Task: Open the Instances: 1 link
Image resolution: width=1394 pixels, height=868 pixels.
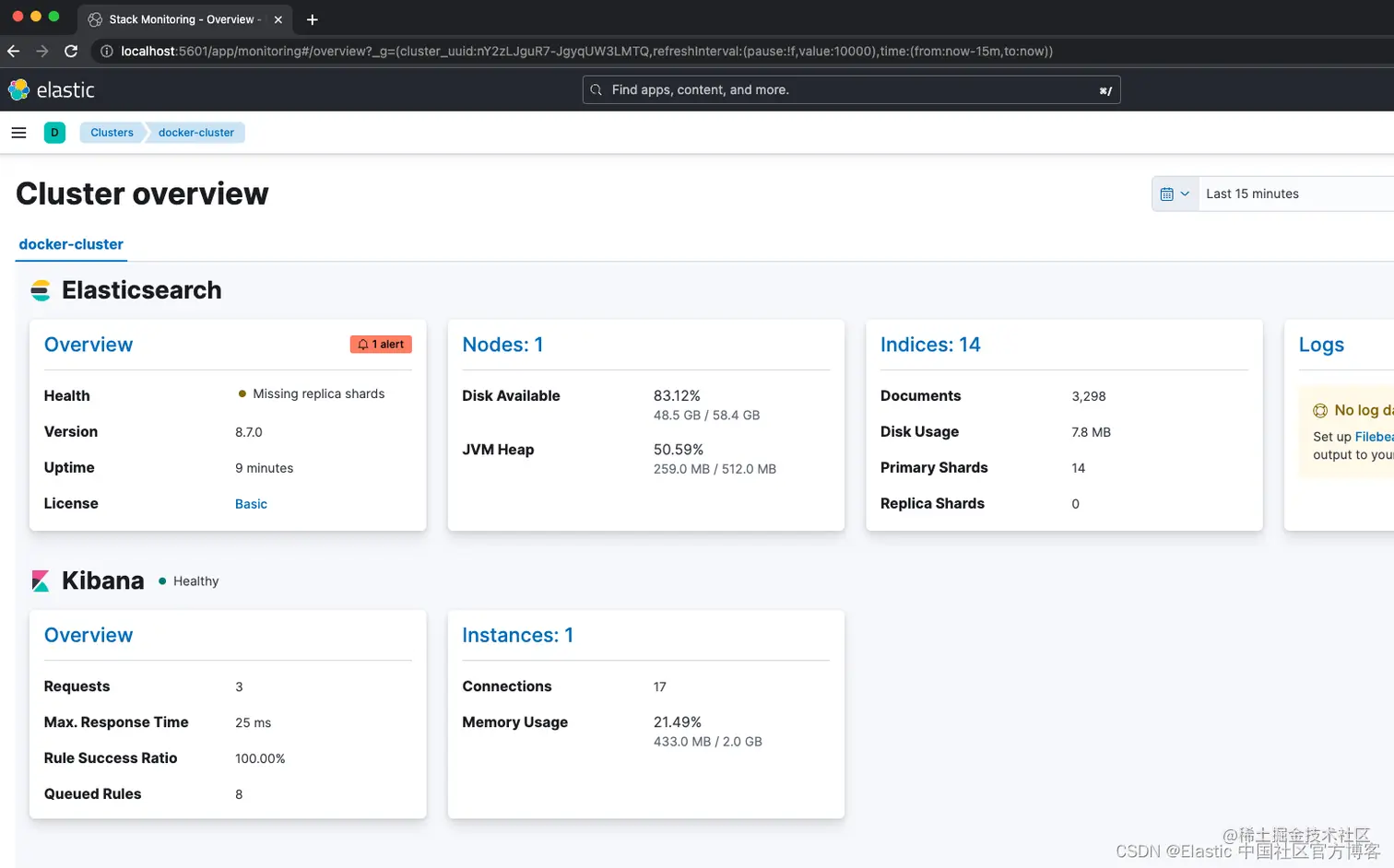Action: tap(517, 635)
